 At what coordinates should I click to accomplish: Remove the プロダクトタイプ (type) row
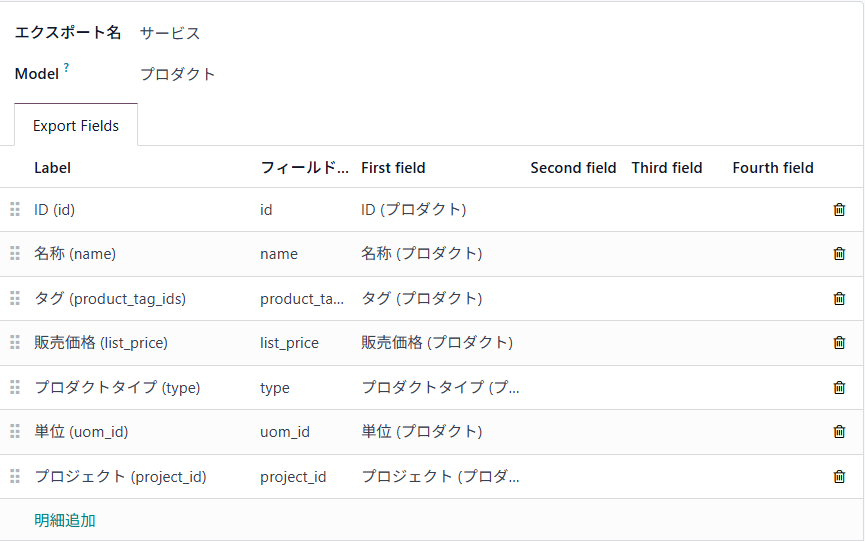point(839,387)
